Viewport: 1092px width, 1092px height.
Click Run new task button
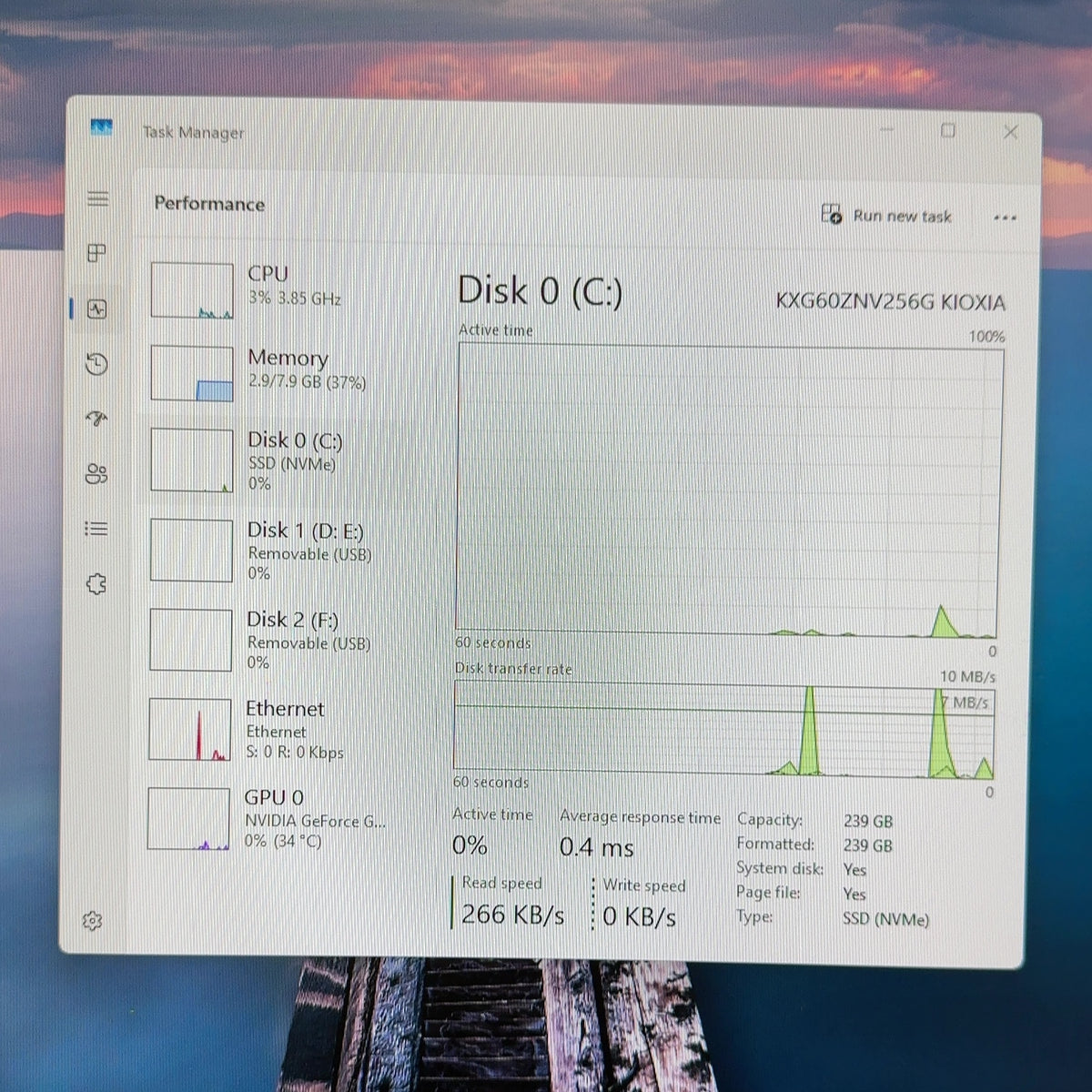pos(886,216)
